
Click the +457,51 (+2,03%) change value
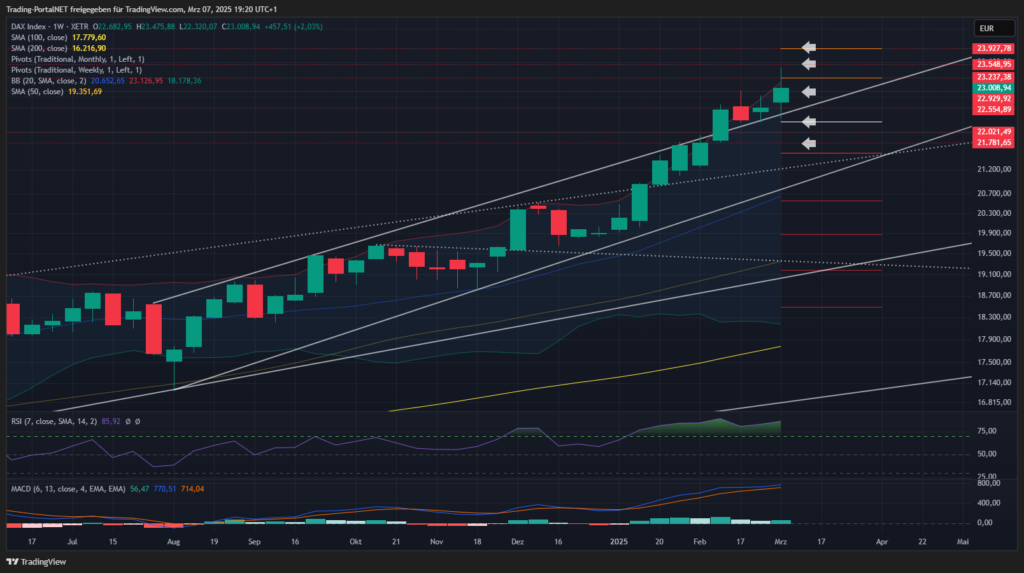pos(293,27)
